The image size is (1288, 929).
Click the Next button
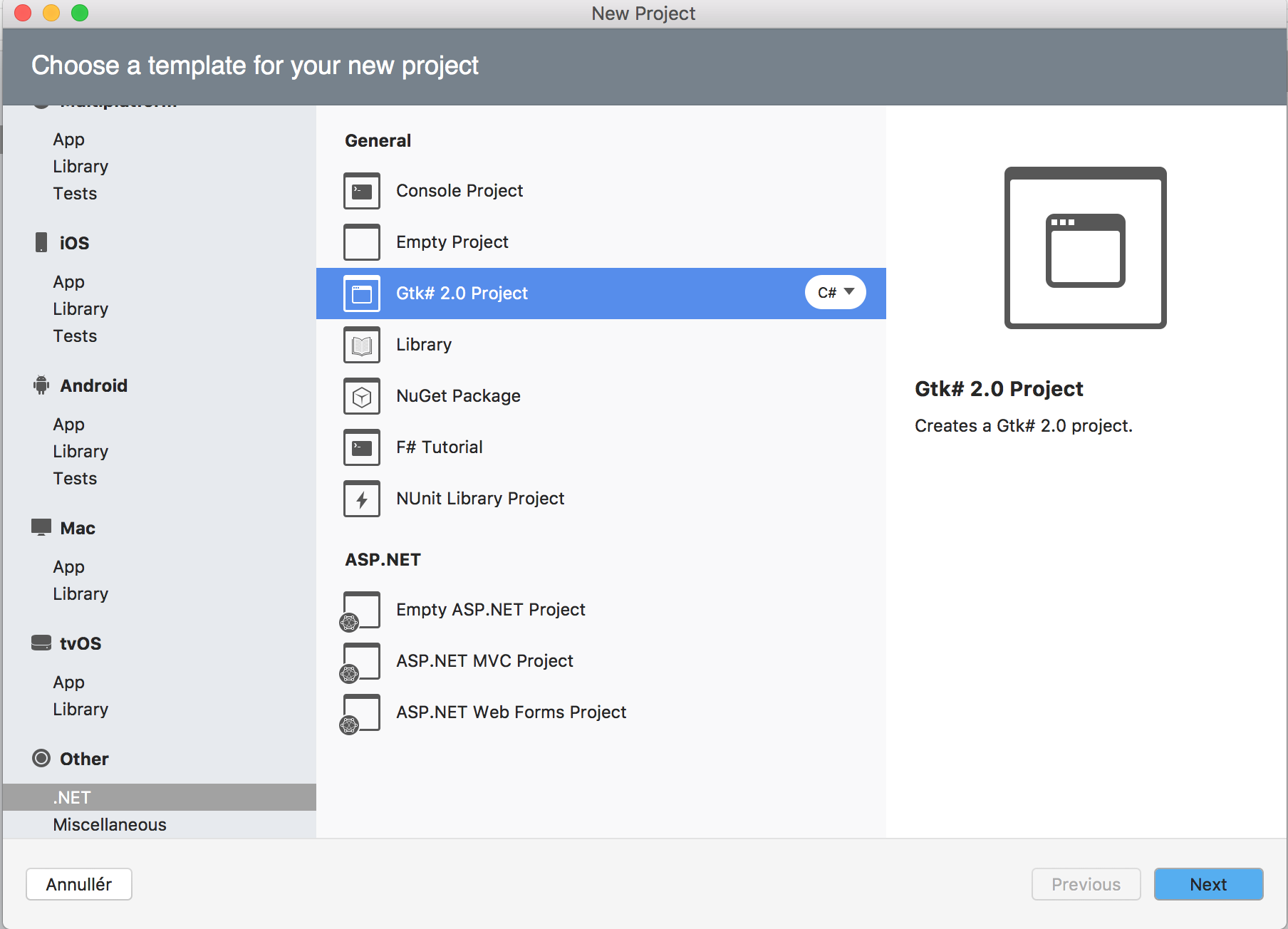tap(1209, 884)
